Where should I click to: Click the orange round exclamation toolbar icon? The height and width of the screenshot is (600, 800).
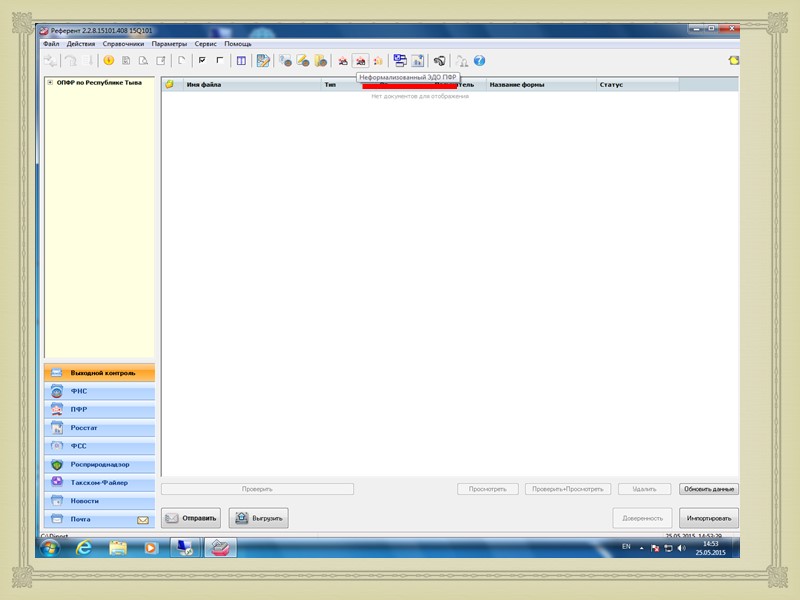pos(109,61)
